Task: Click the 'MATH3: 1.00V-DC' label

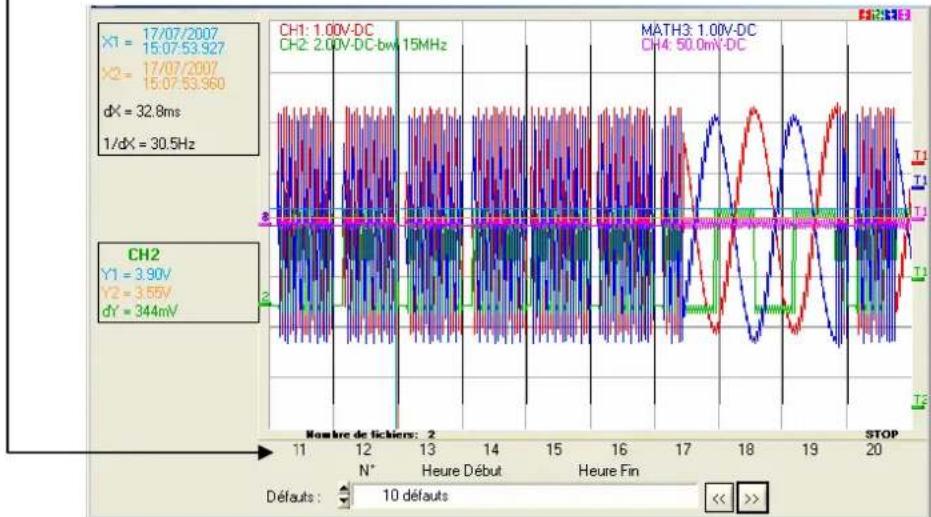Action: [699, 30]
